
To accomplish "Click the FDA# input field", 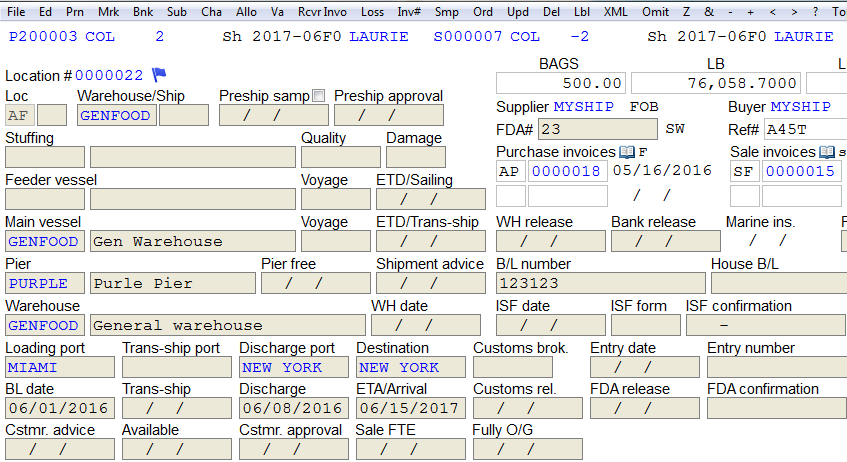I will point(597,129).
